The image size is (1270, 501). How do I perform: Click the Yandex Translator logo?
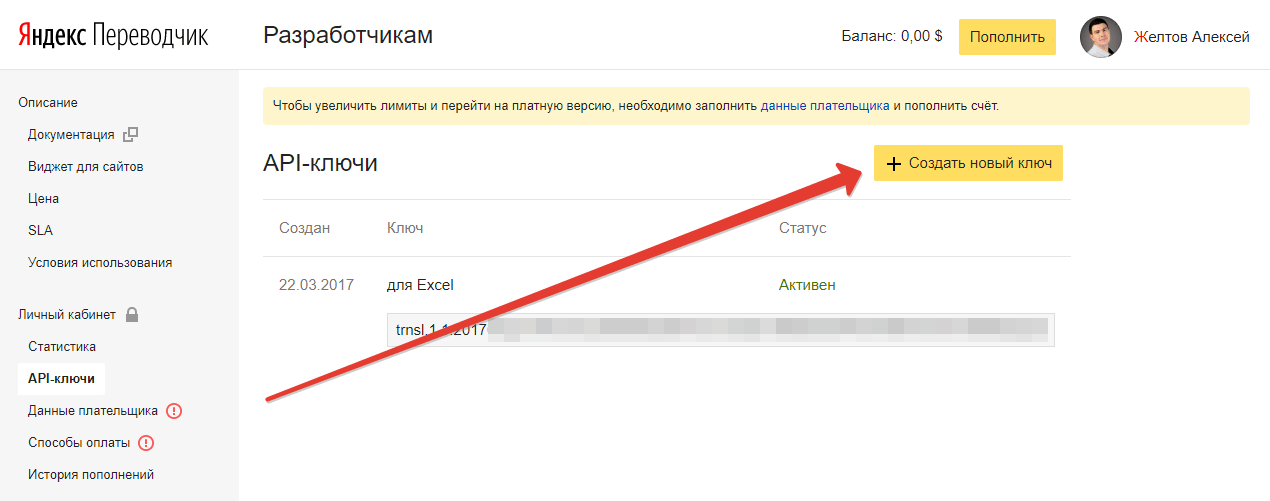tap(112, 36)
